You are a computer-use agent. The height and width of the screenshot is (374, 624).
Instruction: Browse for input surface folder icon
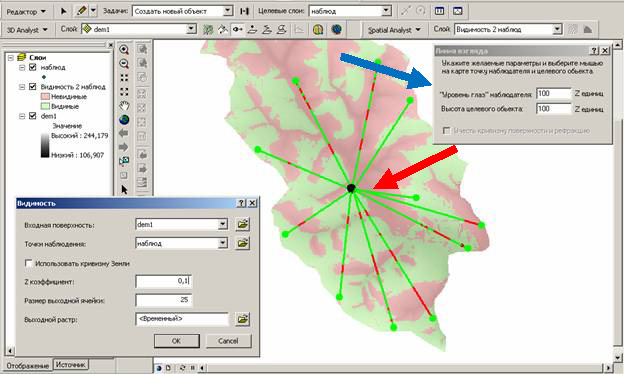242,224
